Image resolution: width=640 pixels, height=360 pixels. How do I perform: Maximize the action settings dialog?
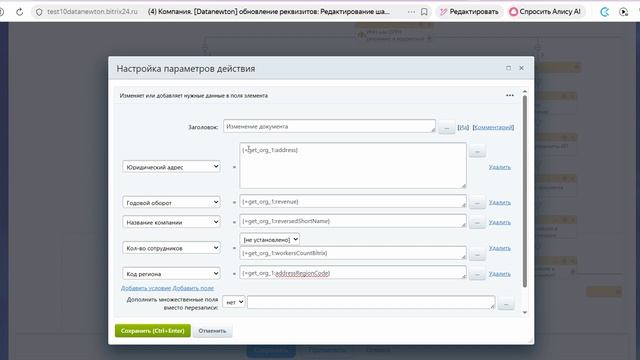tap(508, 68)
